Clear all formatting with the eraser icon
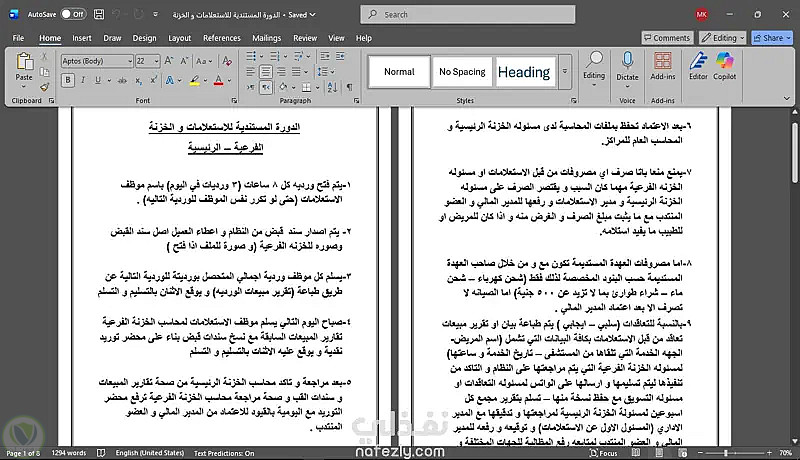 pyautogui.click(x=227, y=61)
